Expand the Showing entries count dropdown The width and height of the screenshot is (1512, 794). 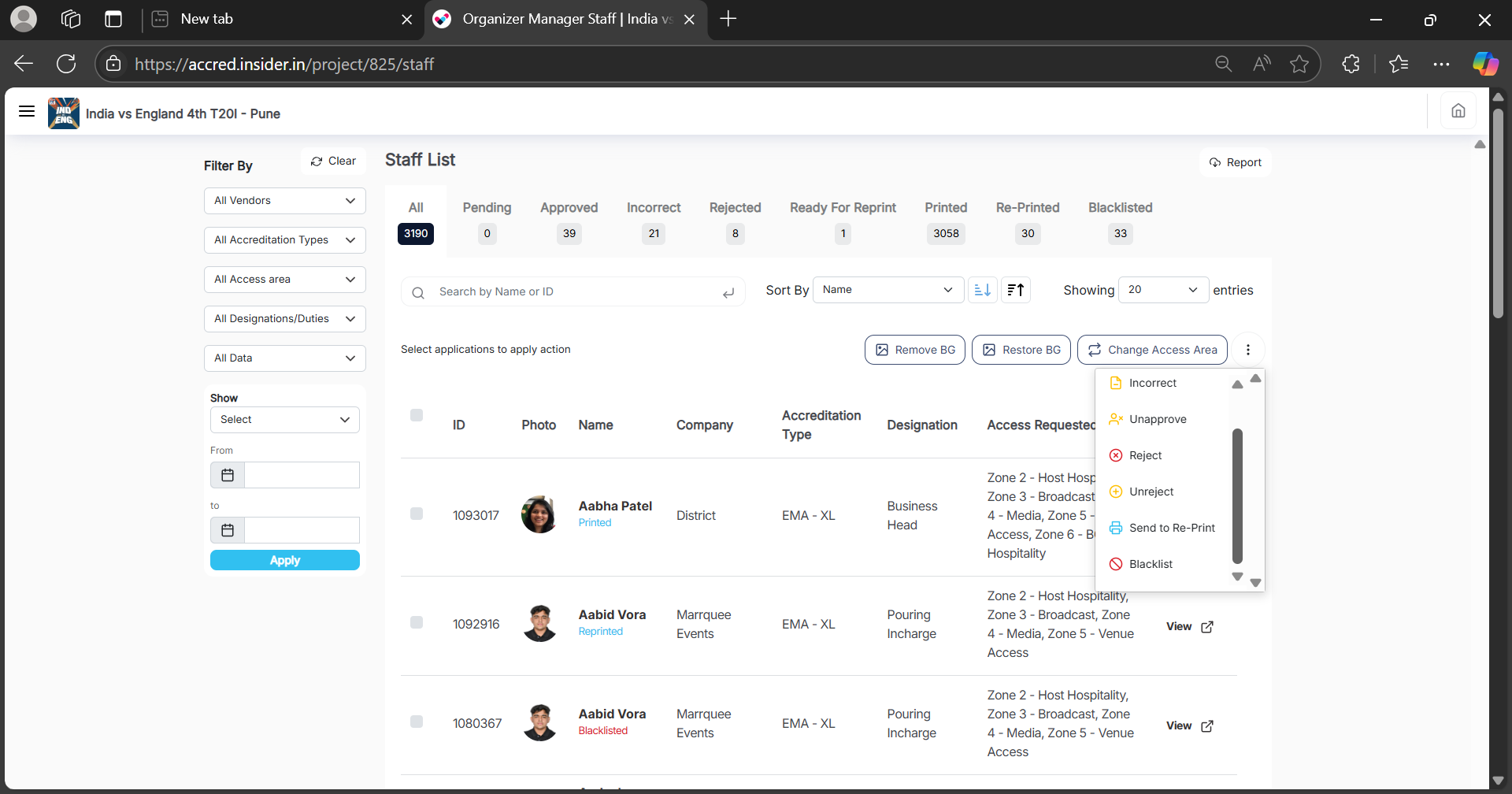pyautogui.click(x=1162, y=290)
